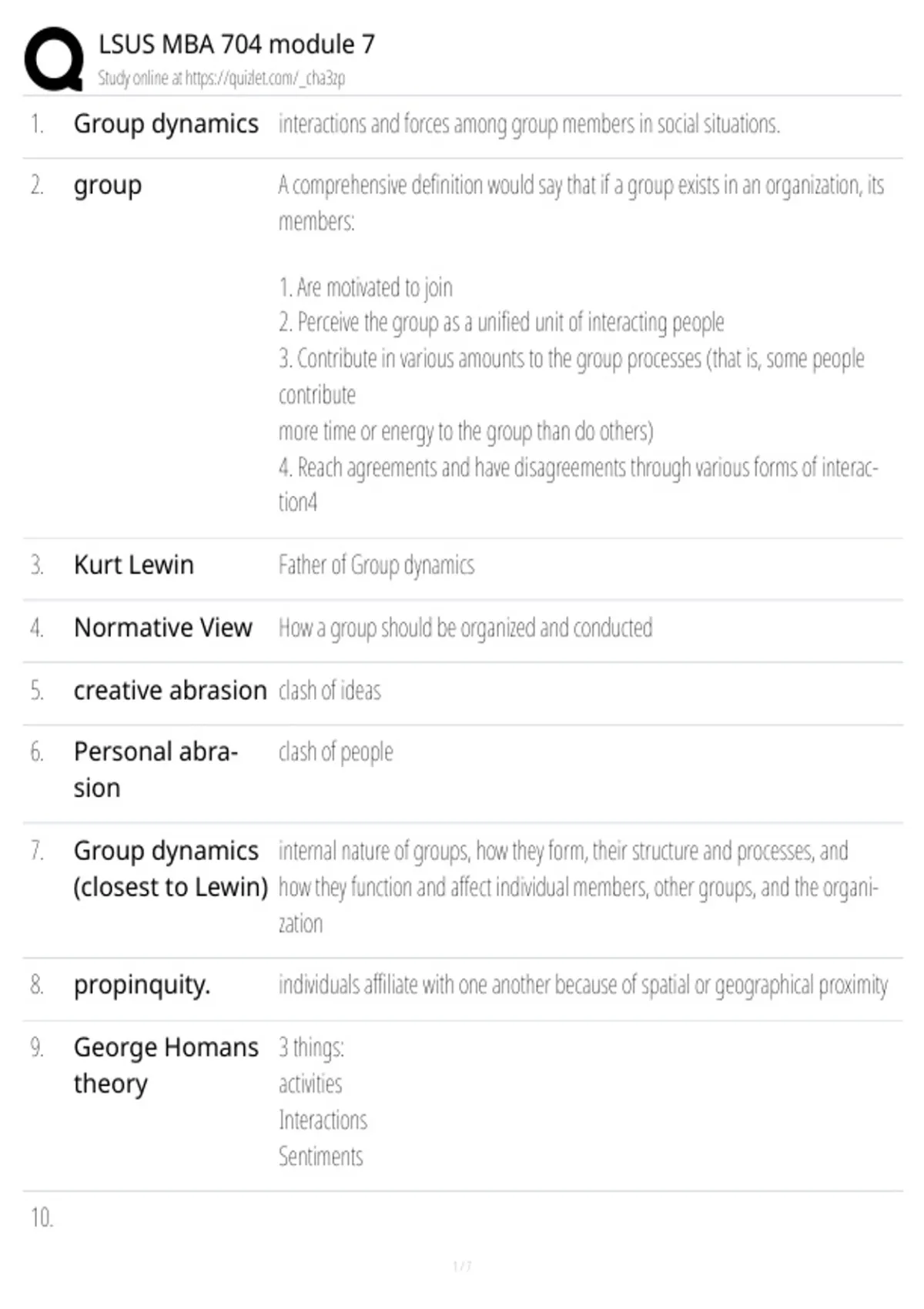Click definition about spatial or geographical proximity
Viewport: 924px width, 1309px height.
583,986
